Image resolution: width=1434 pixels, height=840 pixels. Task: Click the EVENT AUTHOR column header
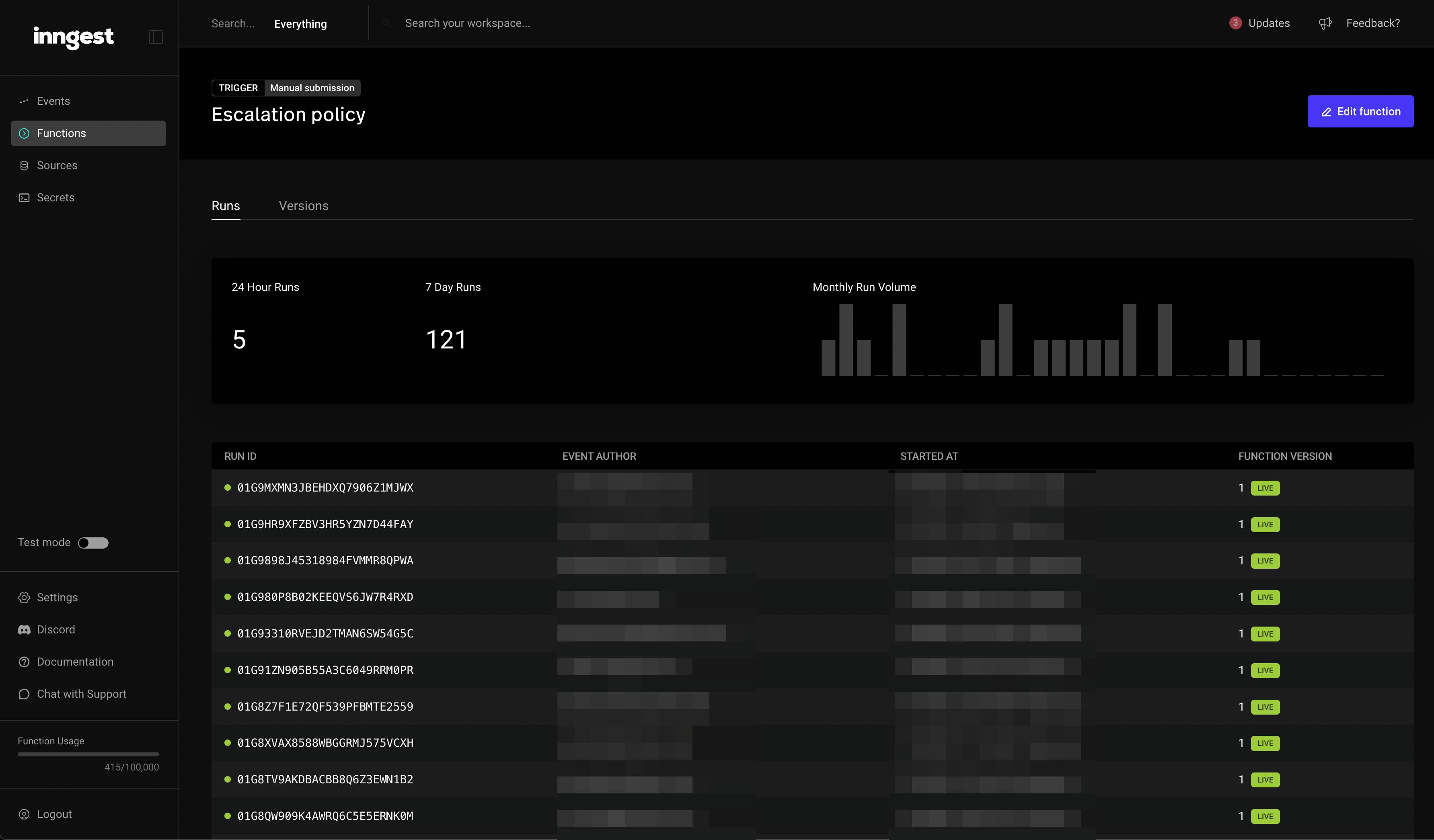click(x=599, y=456)
